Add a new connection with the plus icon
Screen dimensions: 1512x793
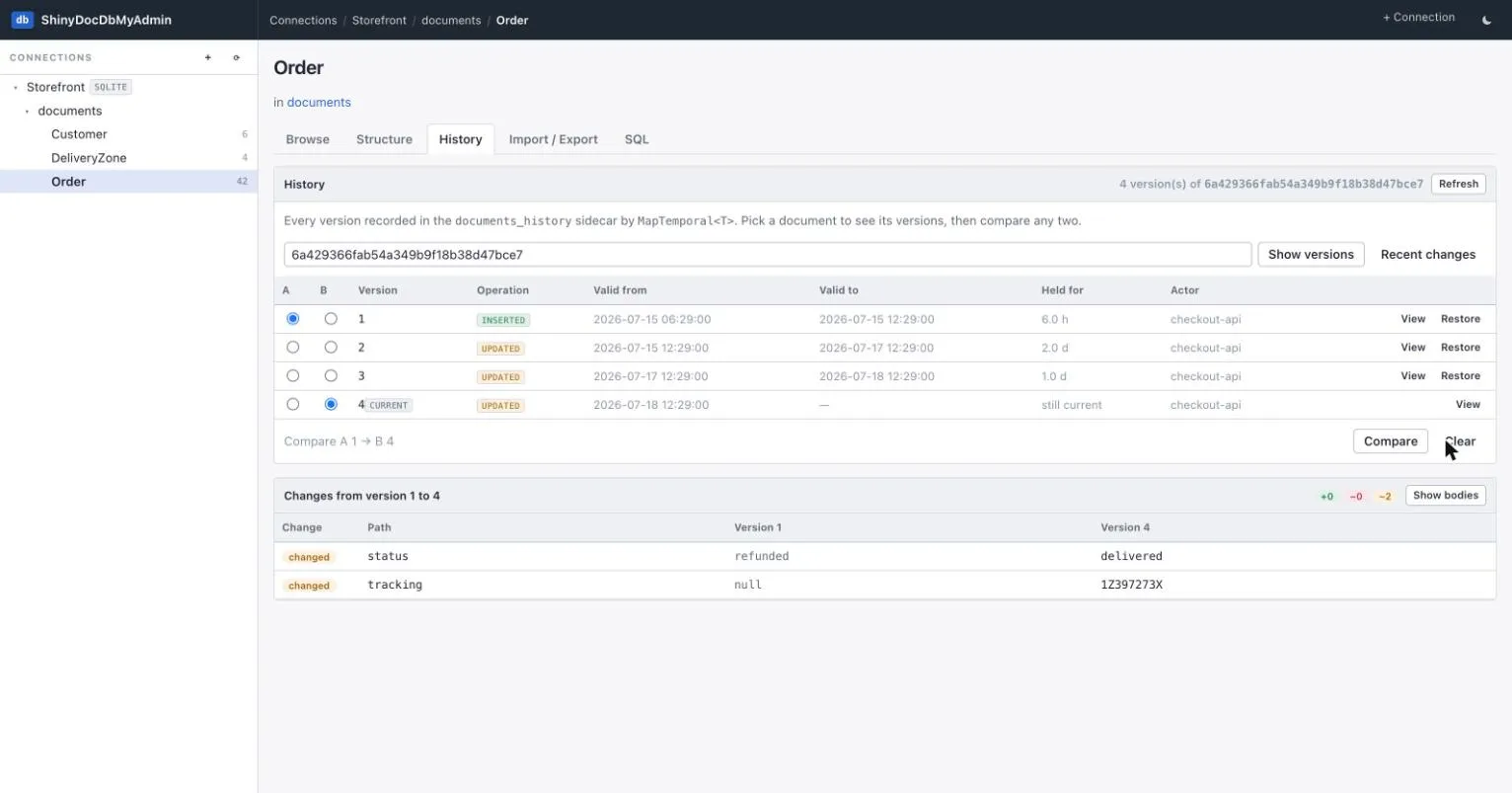coord(208,57)
